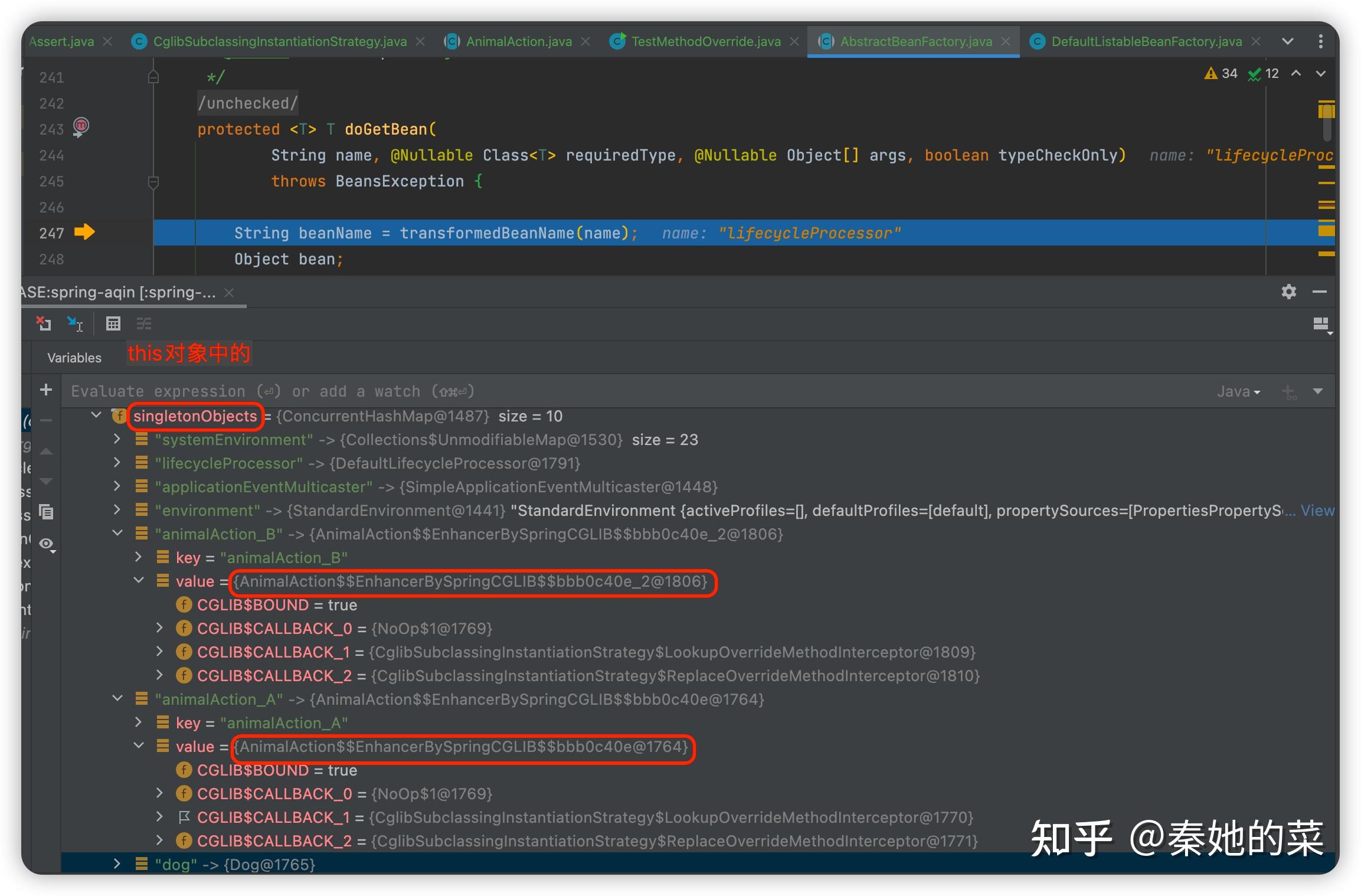Expand the "applicationEventMulticaster" entry
The width and height of the screenshot is (1361, 896).
[x=117, y=486]
